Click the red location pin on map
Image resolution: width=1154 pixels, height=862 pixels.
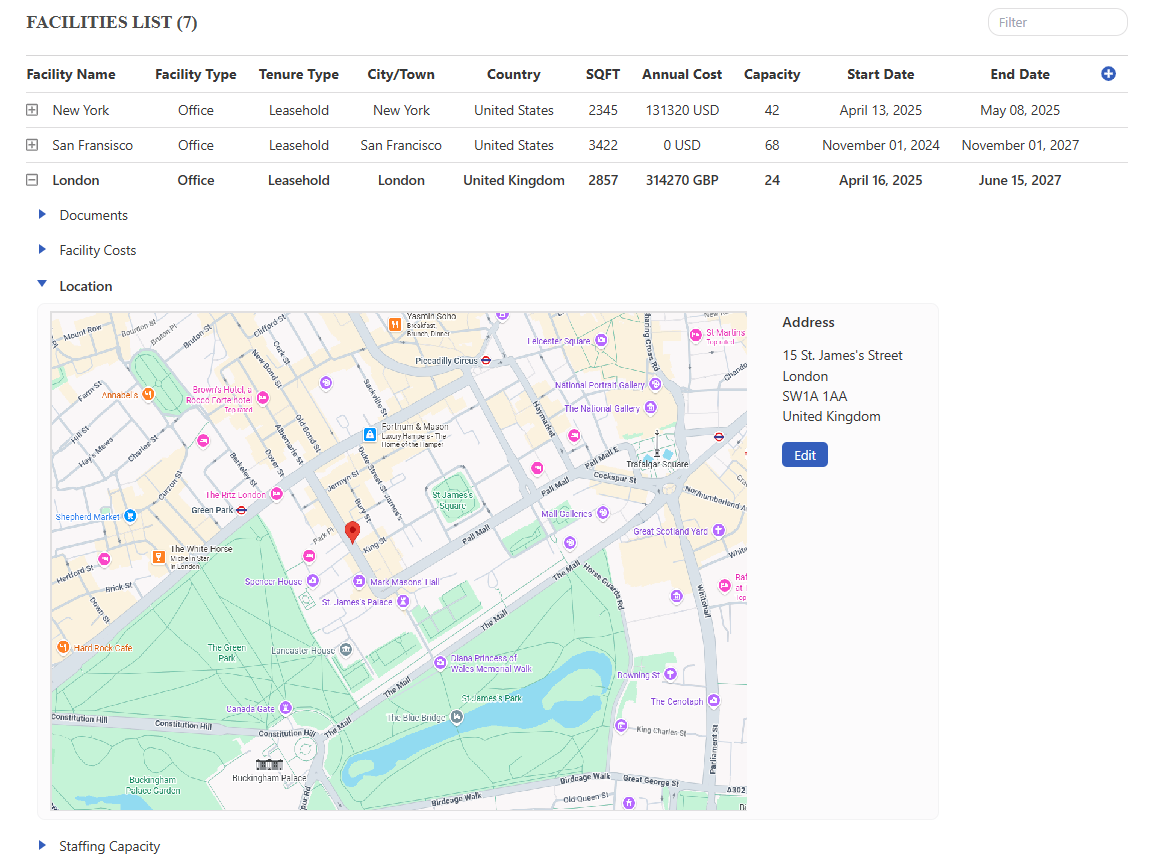pyautogui.click(x=352, y=532)
